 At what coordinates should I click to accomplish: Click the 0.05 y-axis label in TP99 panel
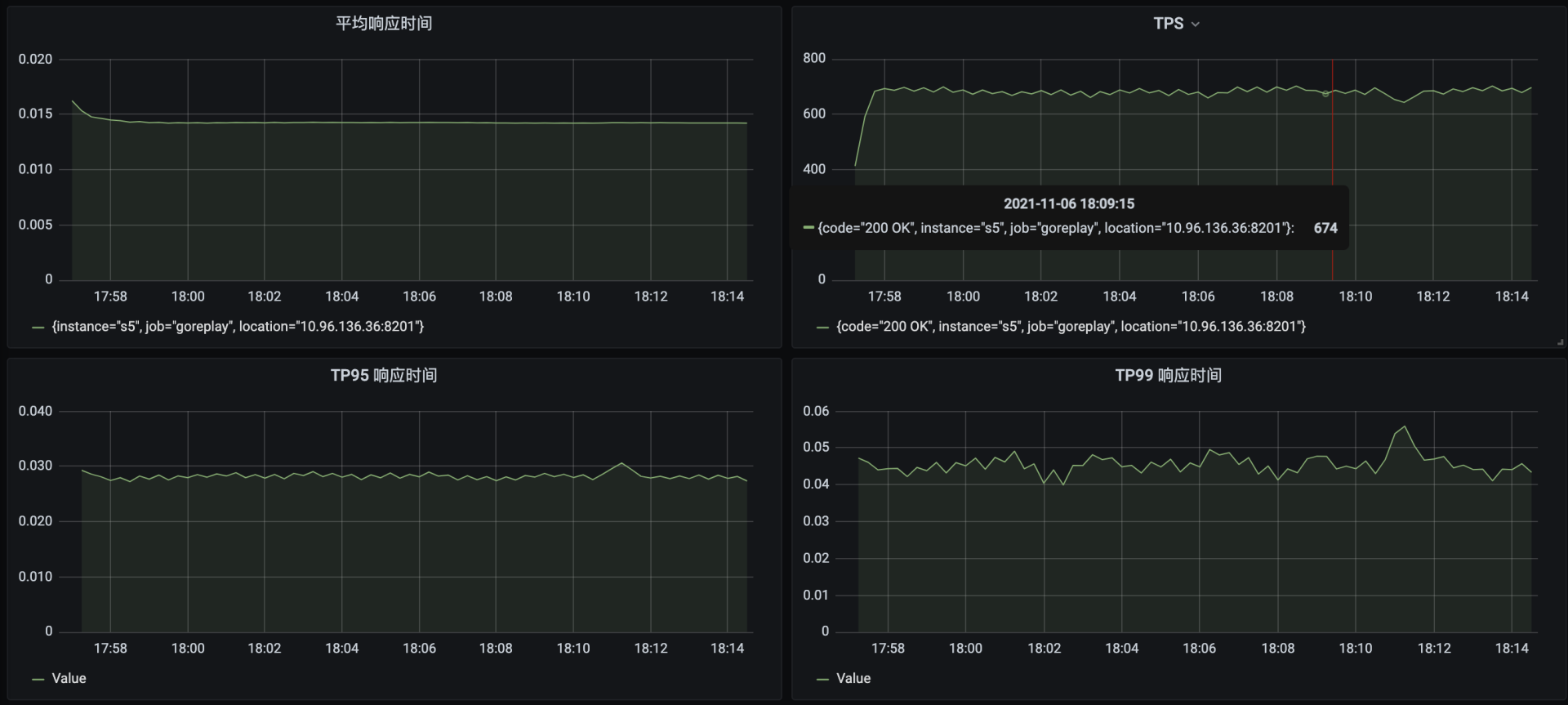[816, 447]
